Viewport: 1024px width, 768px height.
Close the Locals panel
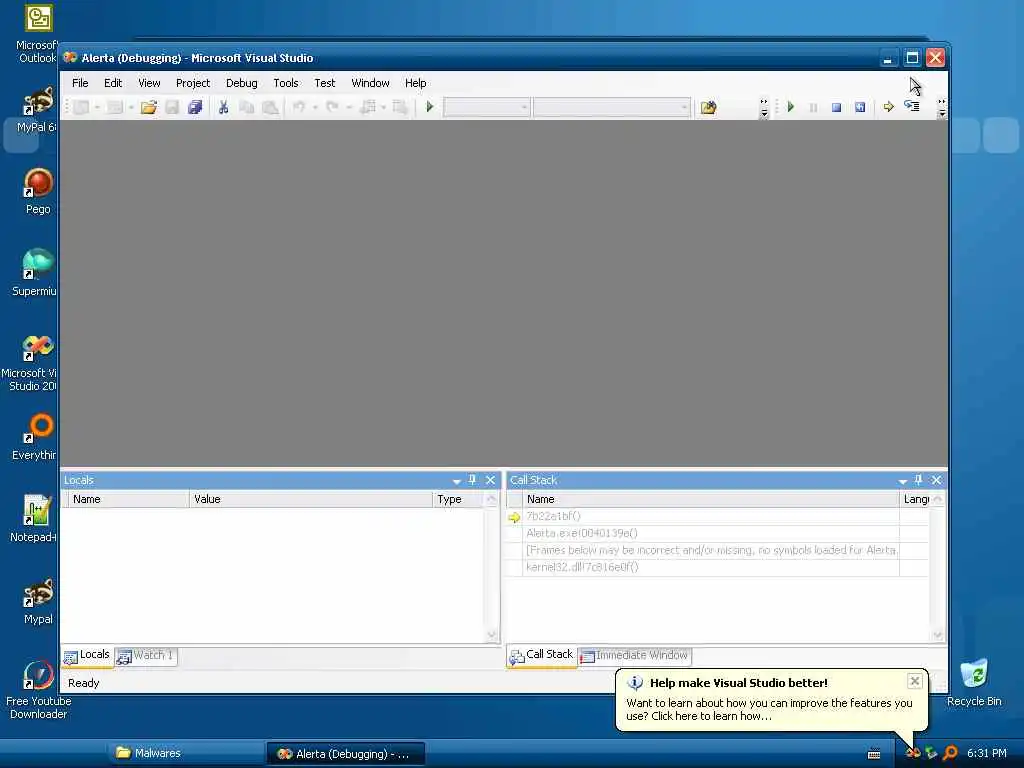click(x=490, y=480)
